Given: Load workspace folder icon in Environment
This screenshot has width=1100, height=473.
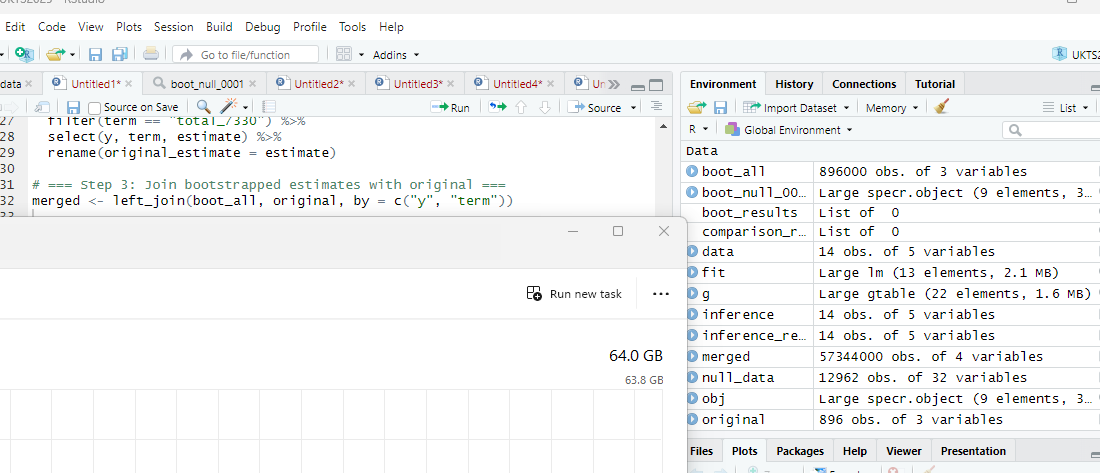Looking at the screenshot, I should 697,107.
